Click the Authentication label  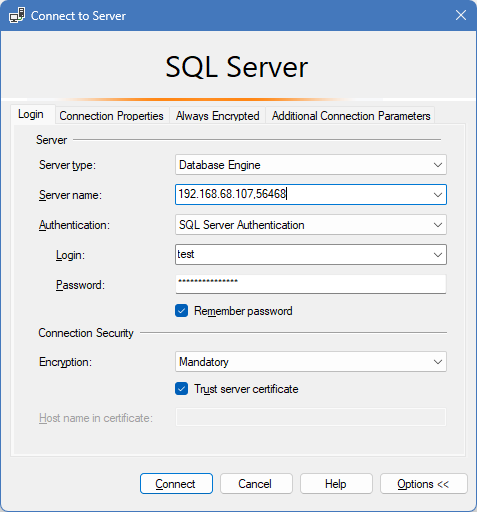pyautogui.click(x=74, y=225)
